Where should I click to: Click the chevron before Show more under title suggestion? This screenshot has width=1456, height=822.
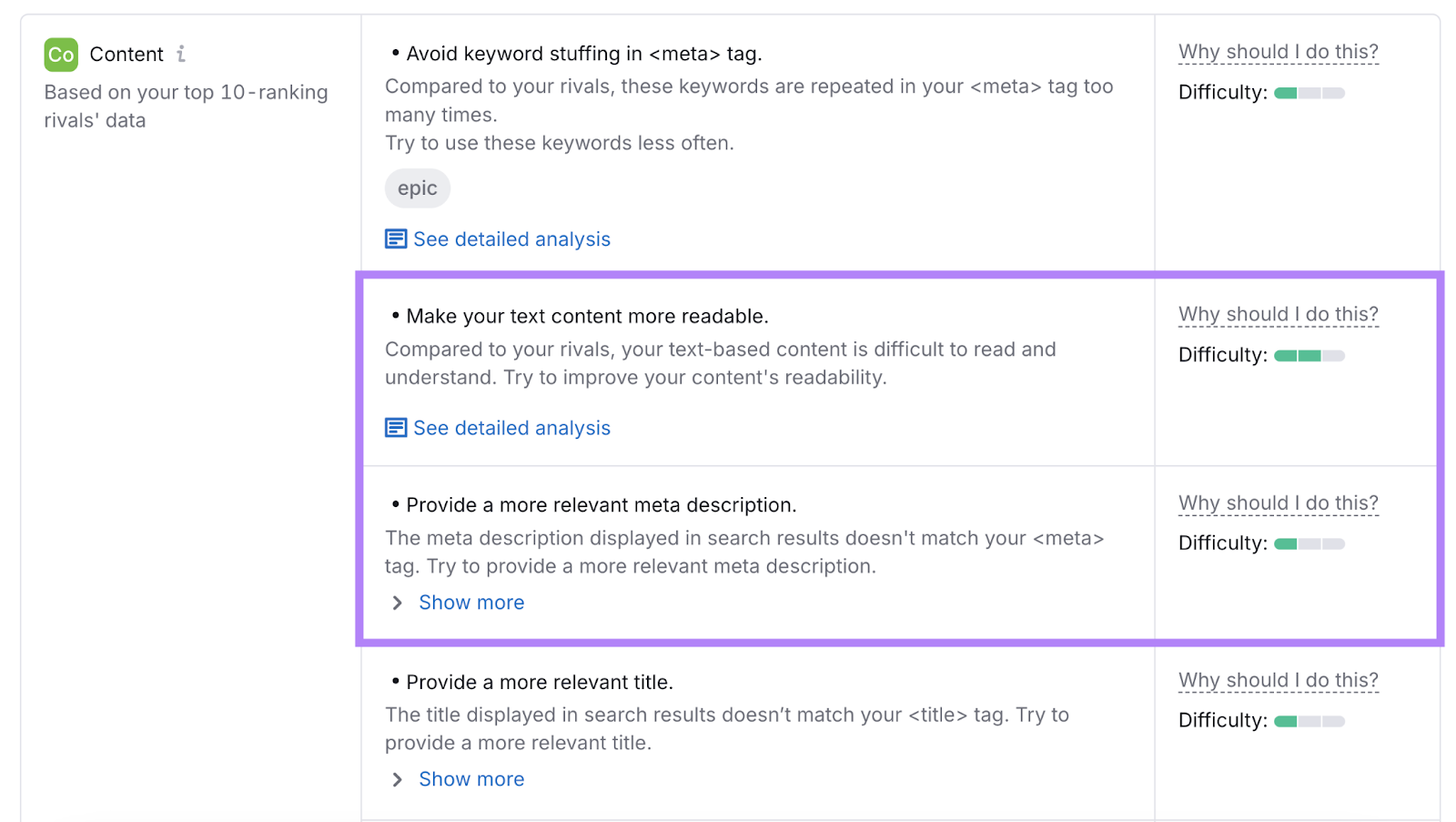(x=397, y=779)
